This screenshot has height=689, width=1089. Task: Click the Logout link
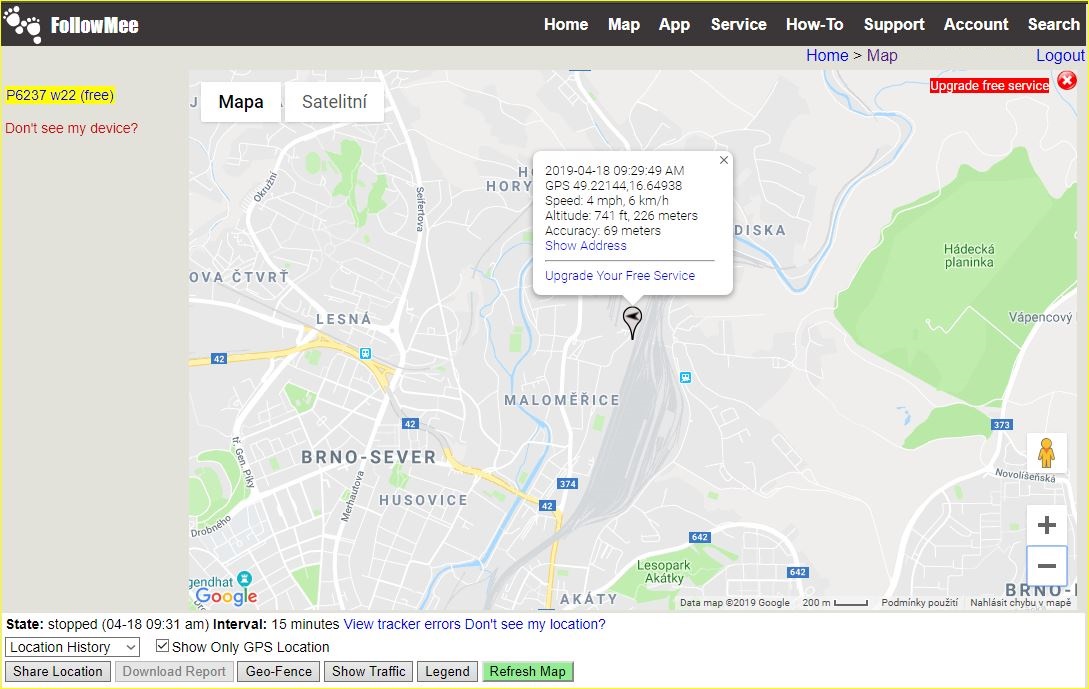(x=1060, y=56)
